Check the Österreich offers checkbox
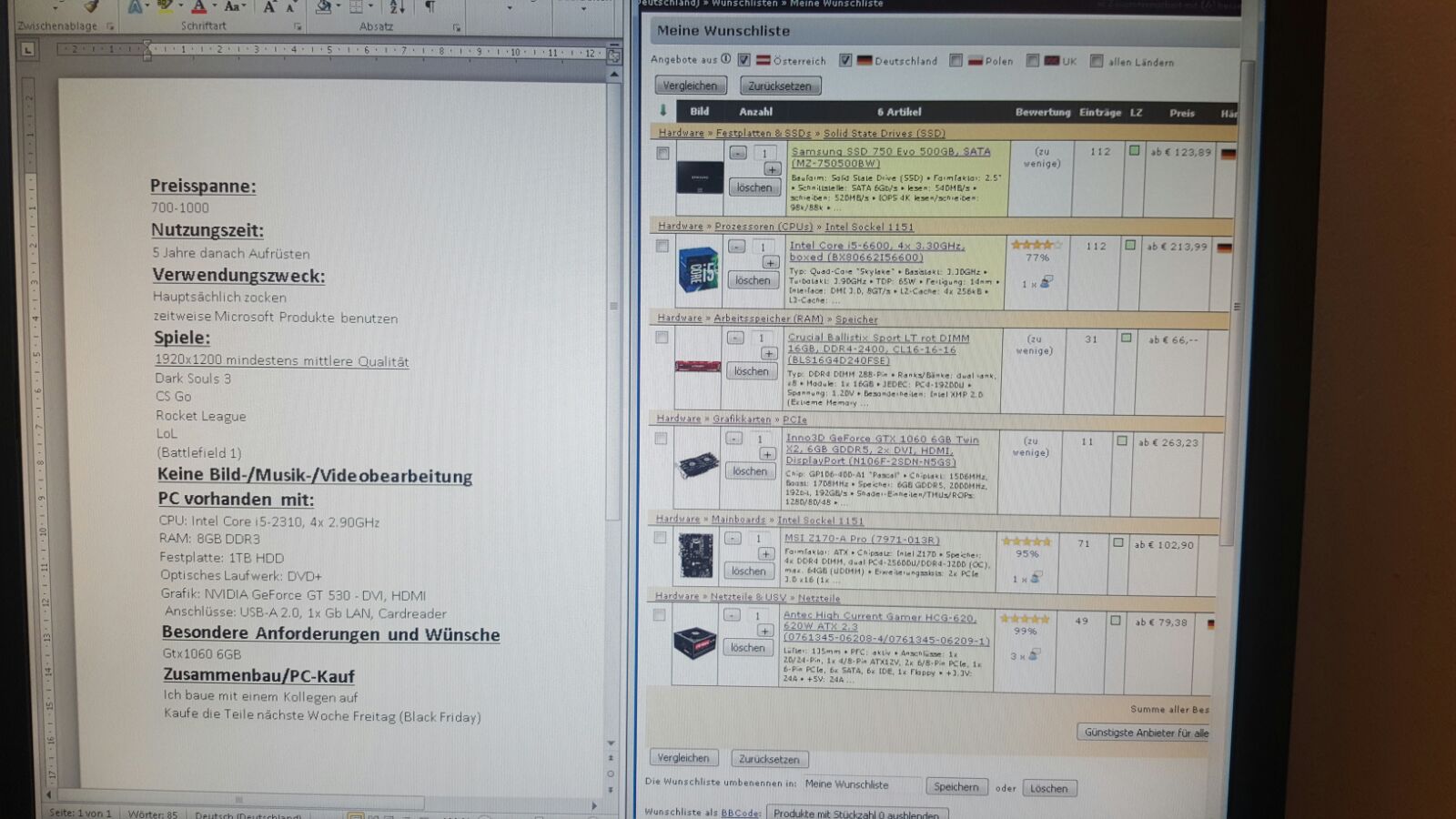Image resolution: width=1456 pixels, height=819 pixels. 743,60
